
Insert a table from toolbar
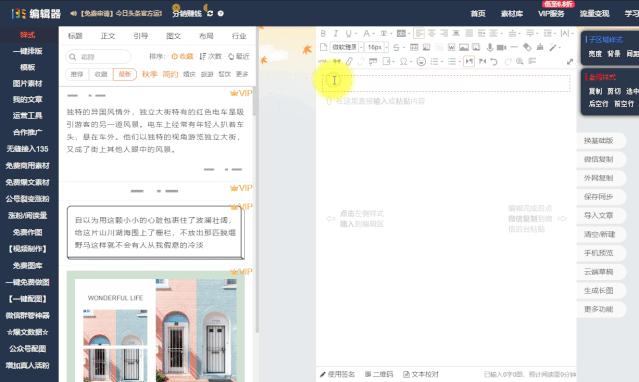414,47
